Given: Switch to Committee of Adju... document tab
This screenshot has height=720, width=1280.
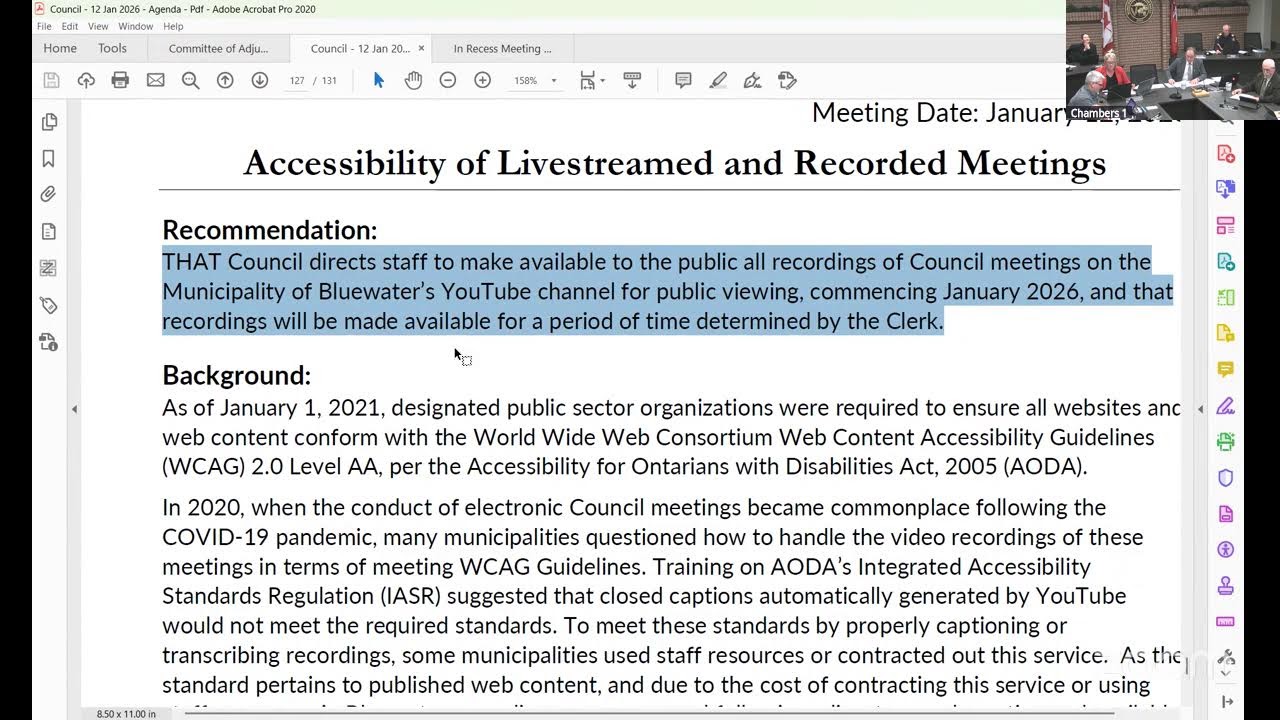Looking at the screenshot, I should 218,48.
